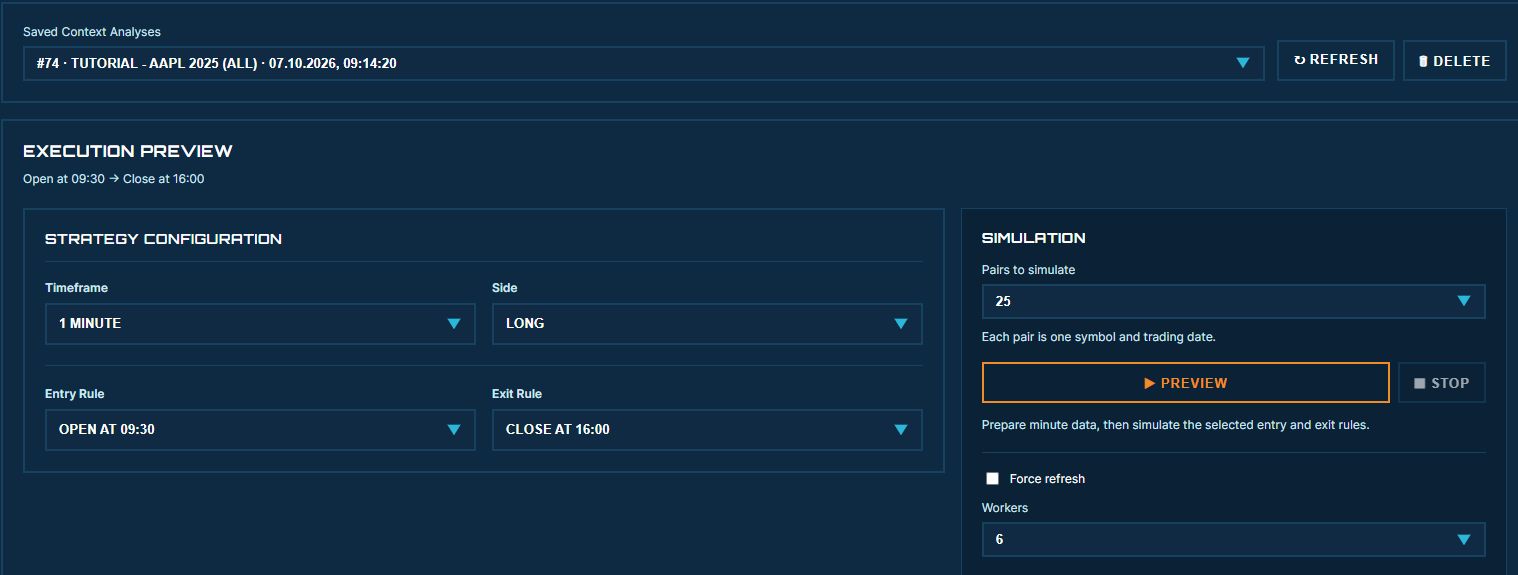Viewport: 1518px width, 575px height.
Task: Click the STRATEGY CONFIGURATION heading
Action: point(163,239)
